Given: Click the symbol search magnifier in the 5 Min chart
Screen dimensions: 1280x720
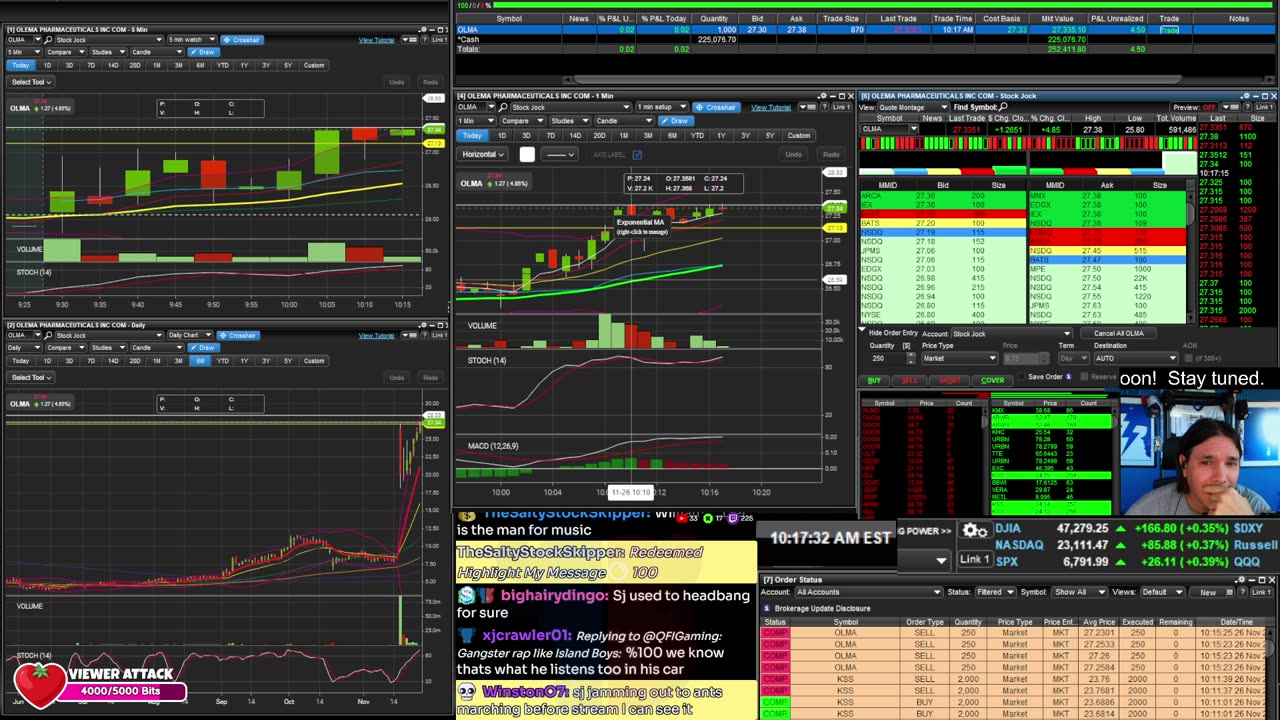Looking at the screenshot, I should pyautogui.click(x=50, y=40).
